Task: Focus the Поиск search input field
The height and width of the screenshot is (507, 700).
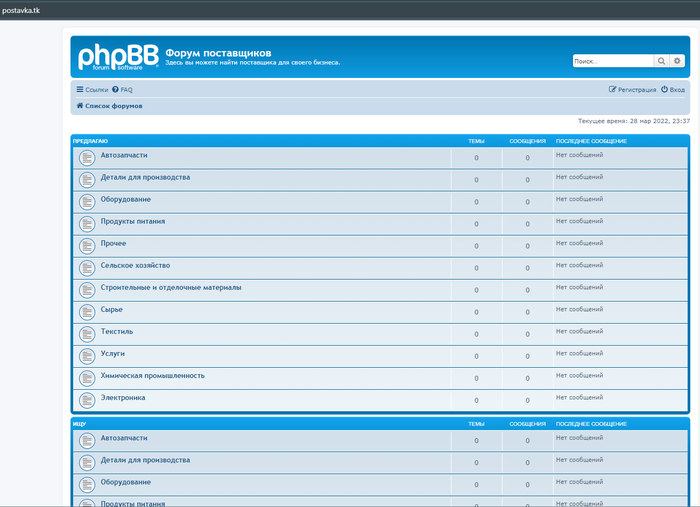Action: coord(613,61)
